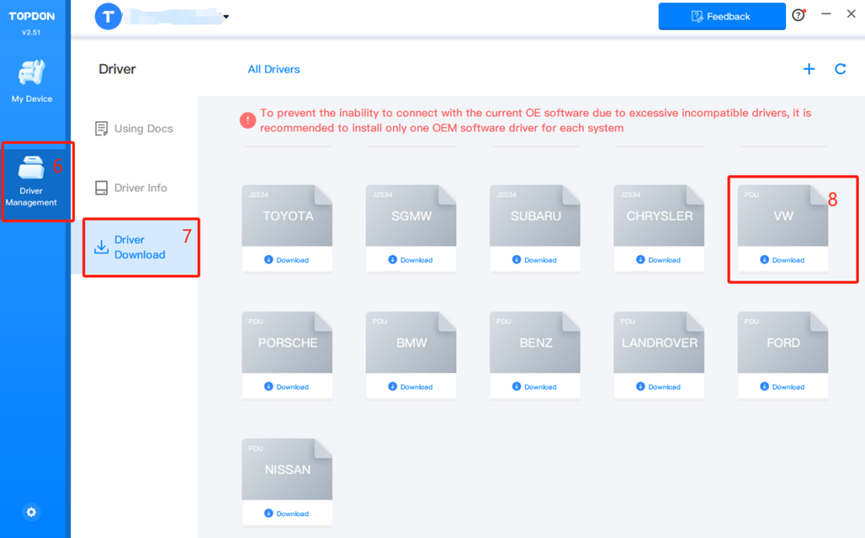Download the SGMW driver
Viewport: 865px width, 538px height.
coord(411,260)
